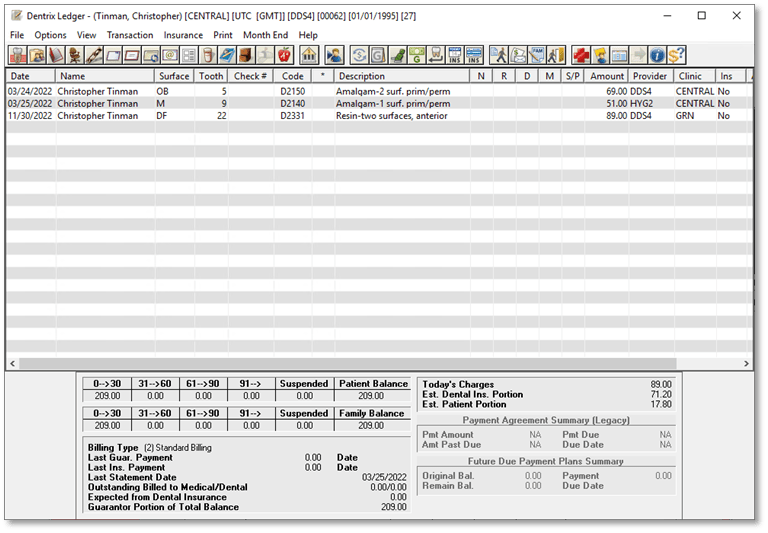768x533 pixels.
Task: Open the Patient Chart tooth icon
Action: click(x=18, y=55)
